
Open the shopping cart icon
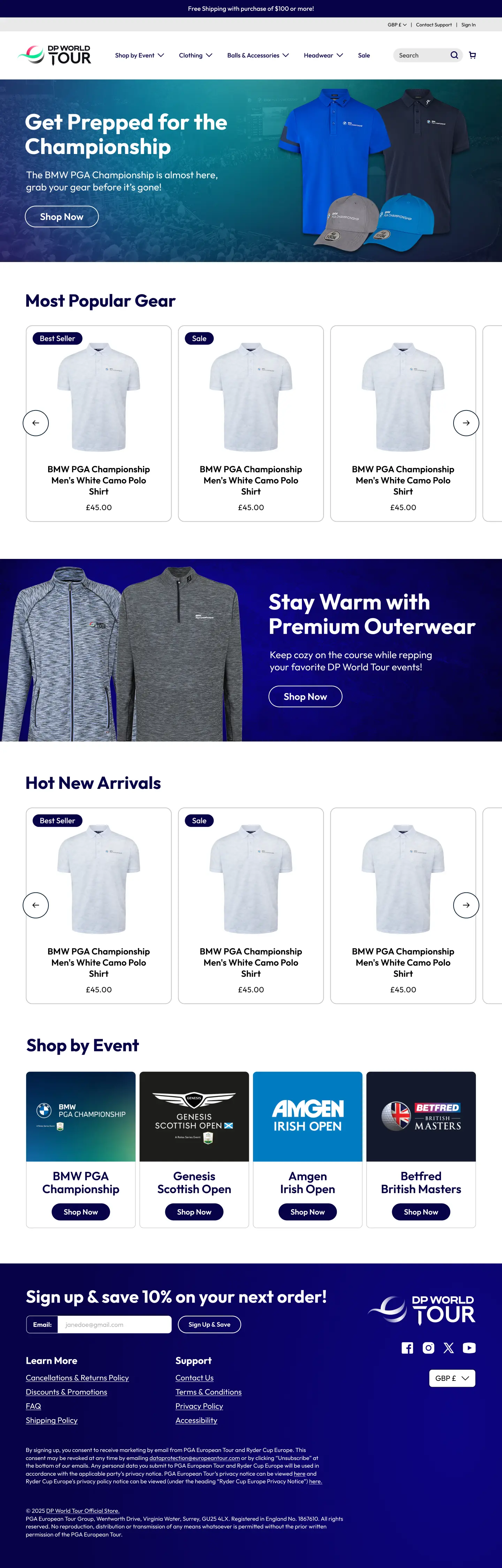[x=472, y=55]
